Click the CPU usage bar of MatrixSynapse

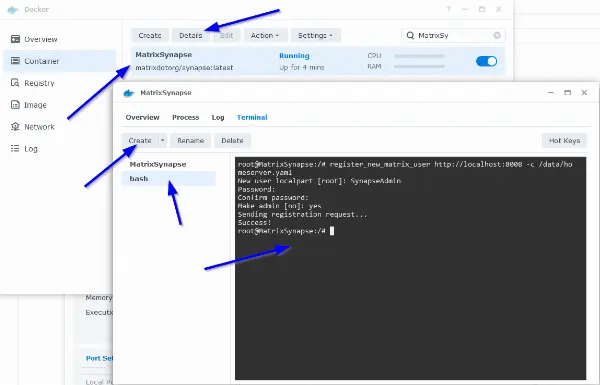click(x=419, y=56)
